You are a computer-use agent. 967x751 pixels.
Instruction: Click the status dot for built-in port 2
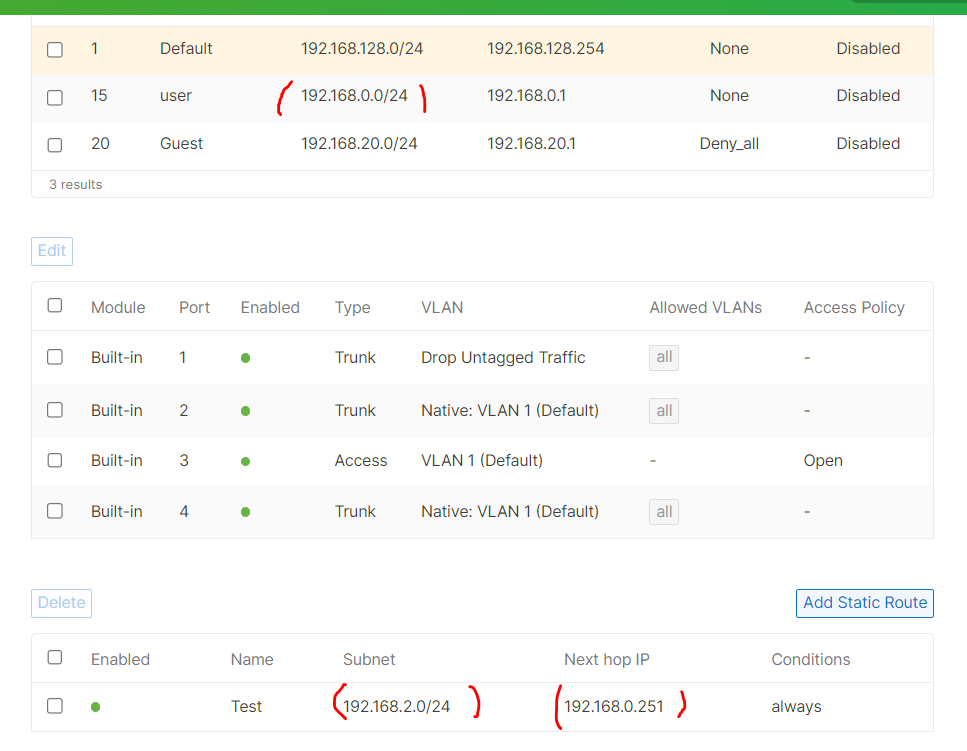pyautogui.click(x=245, y=410)
